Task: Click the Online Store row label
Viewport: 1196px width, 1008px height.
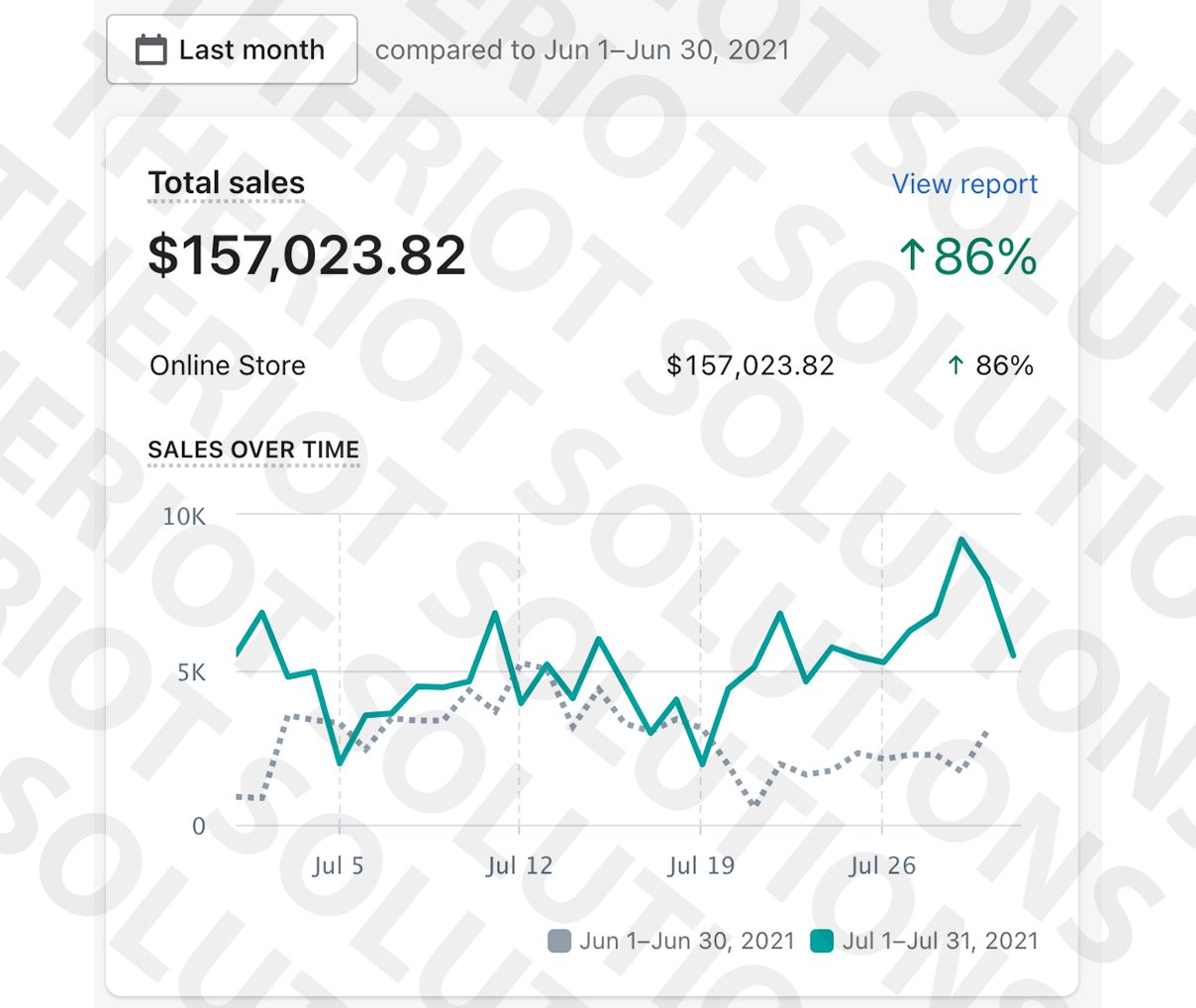Action: 228,365
